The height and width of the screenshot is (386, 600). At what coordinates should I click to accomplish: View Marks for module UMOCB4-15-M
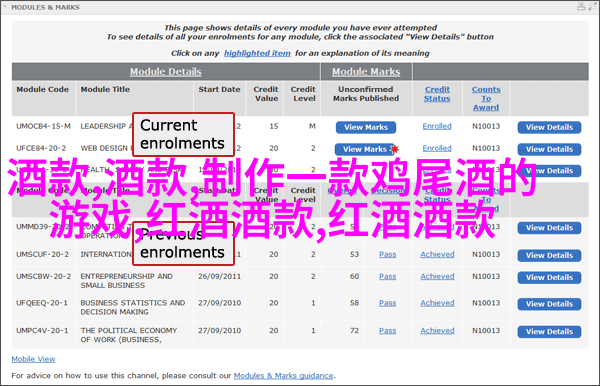click(x=366, y=127)
